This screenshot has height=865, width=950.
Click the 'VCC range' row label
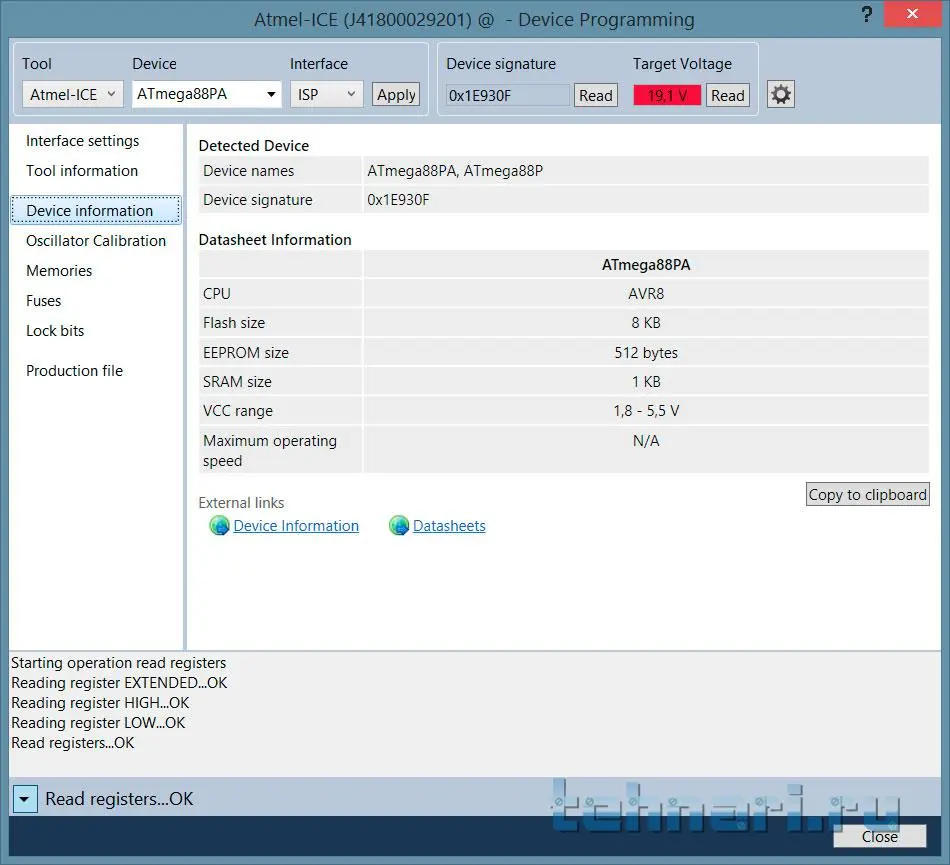[238, 411]
